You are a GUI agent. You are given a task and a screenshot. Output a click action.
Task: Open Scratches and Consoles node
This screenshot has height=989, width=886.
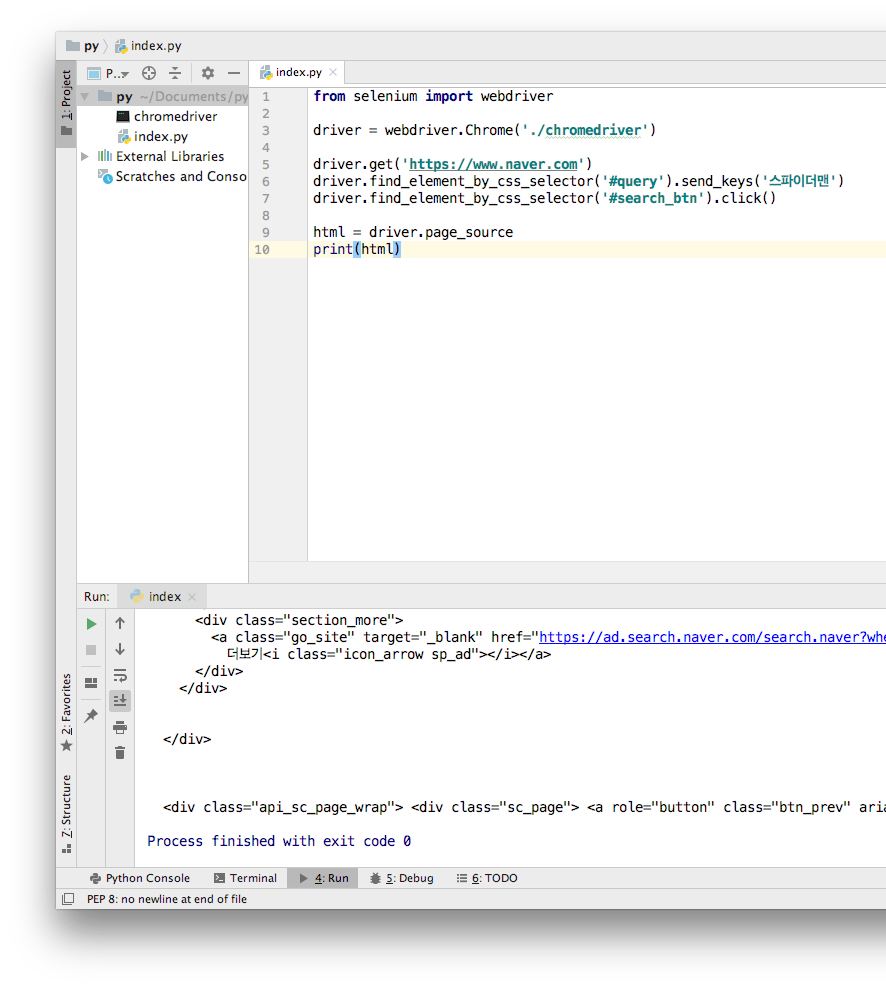point(172,177)
